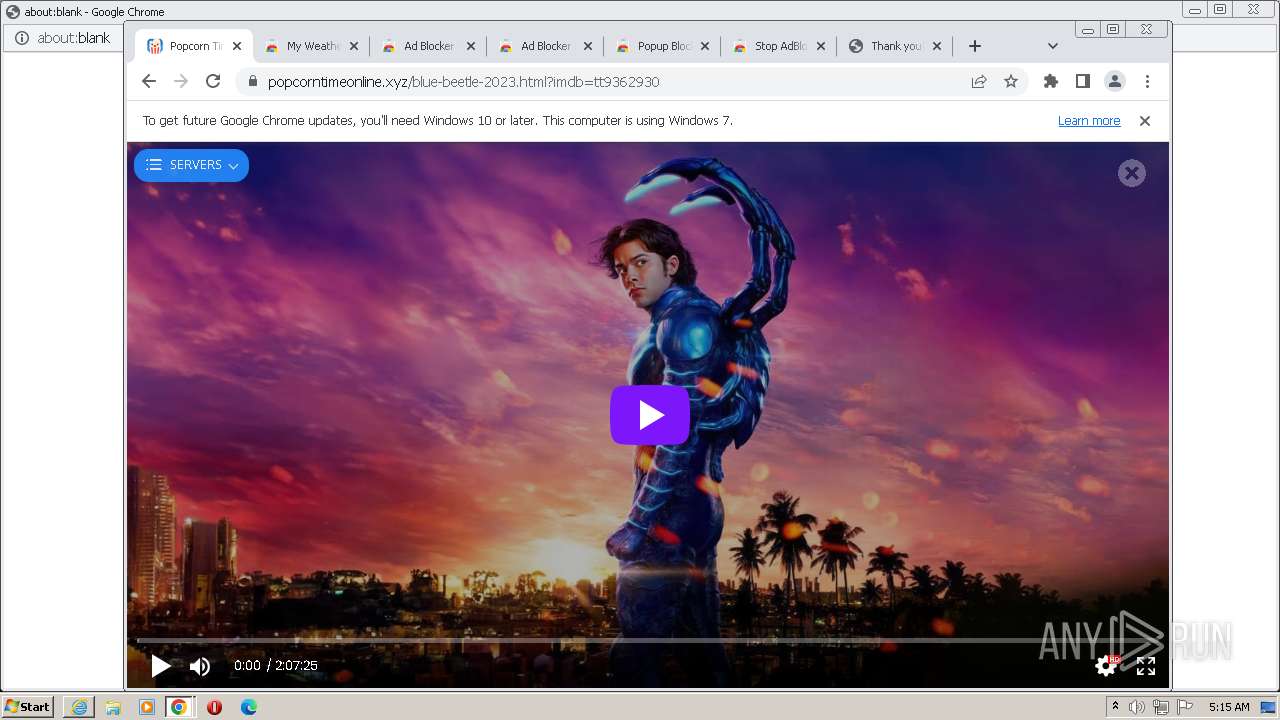Click the large purple play button

(650, 415)
